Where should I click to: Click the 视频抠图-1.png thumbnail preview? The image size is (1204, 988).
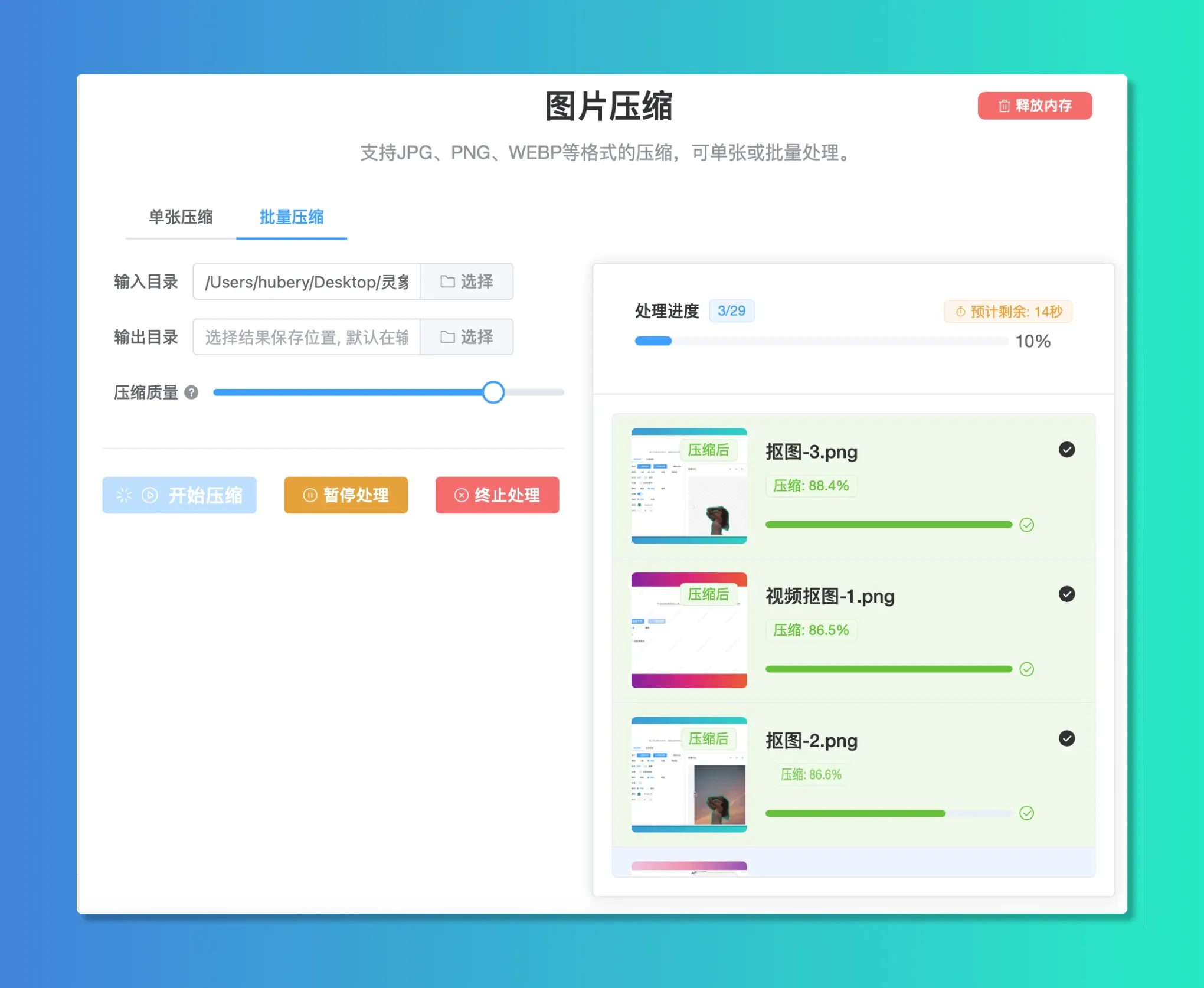688,630
